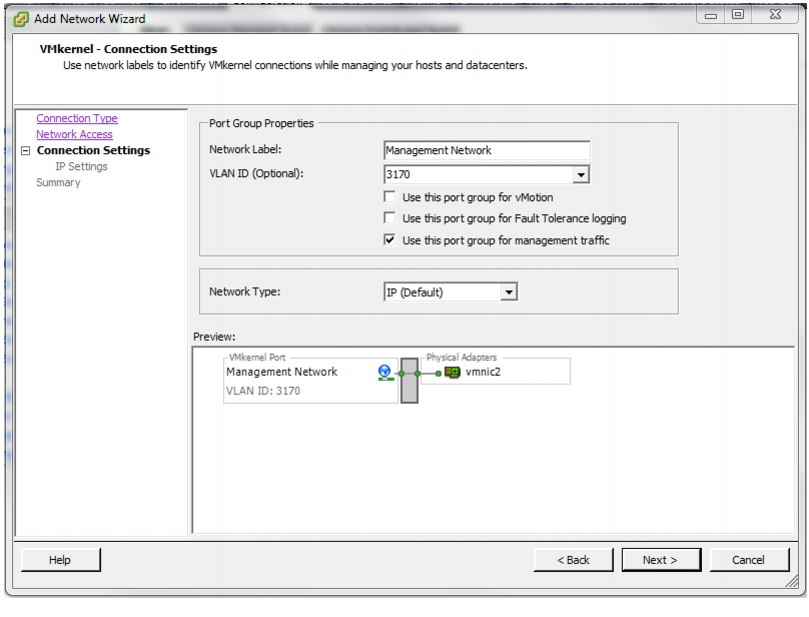Click the VMkernel port globe icon in Preview

coord(385,372)
